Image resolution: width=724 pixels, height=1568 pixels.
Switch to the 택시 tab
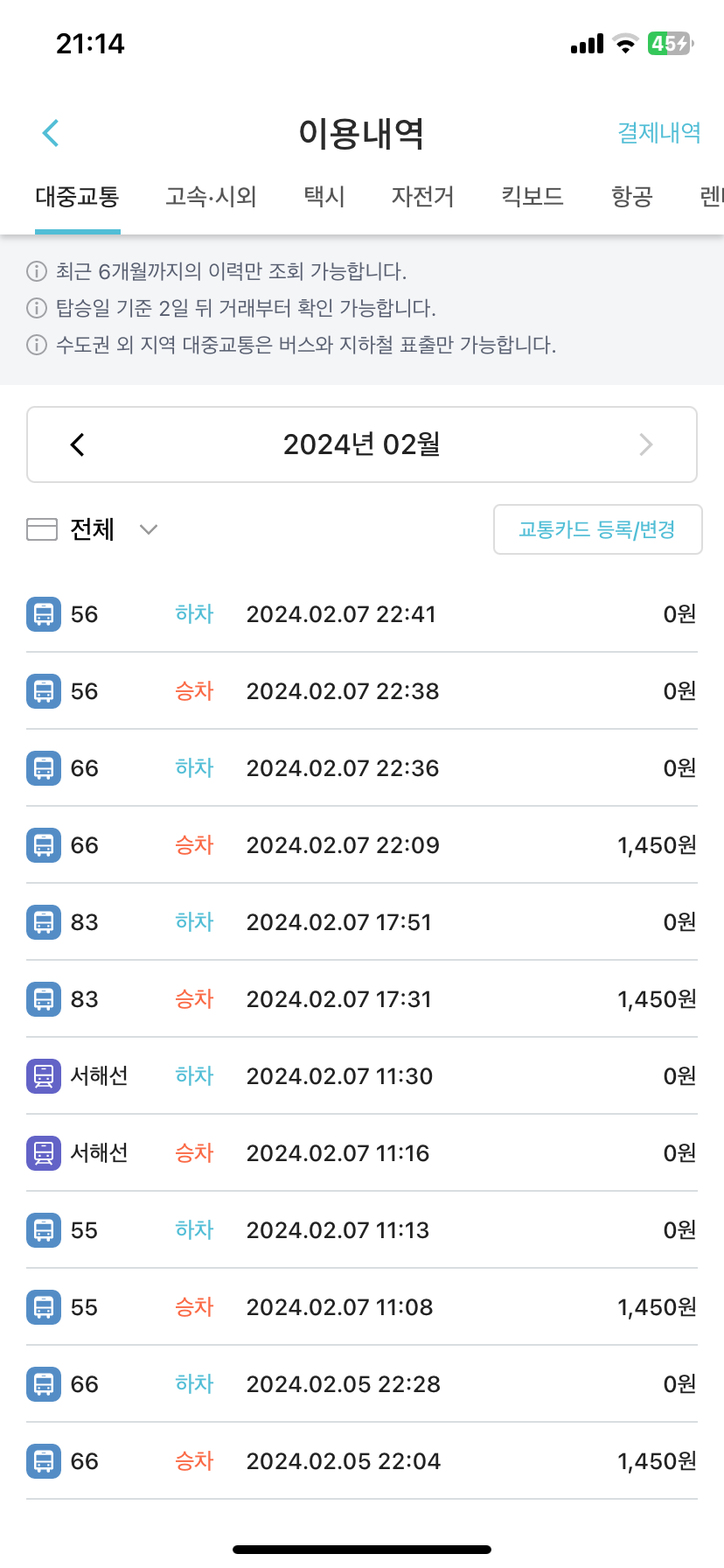[324, 196]
